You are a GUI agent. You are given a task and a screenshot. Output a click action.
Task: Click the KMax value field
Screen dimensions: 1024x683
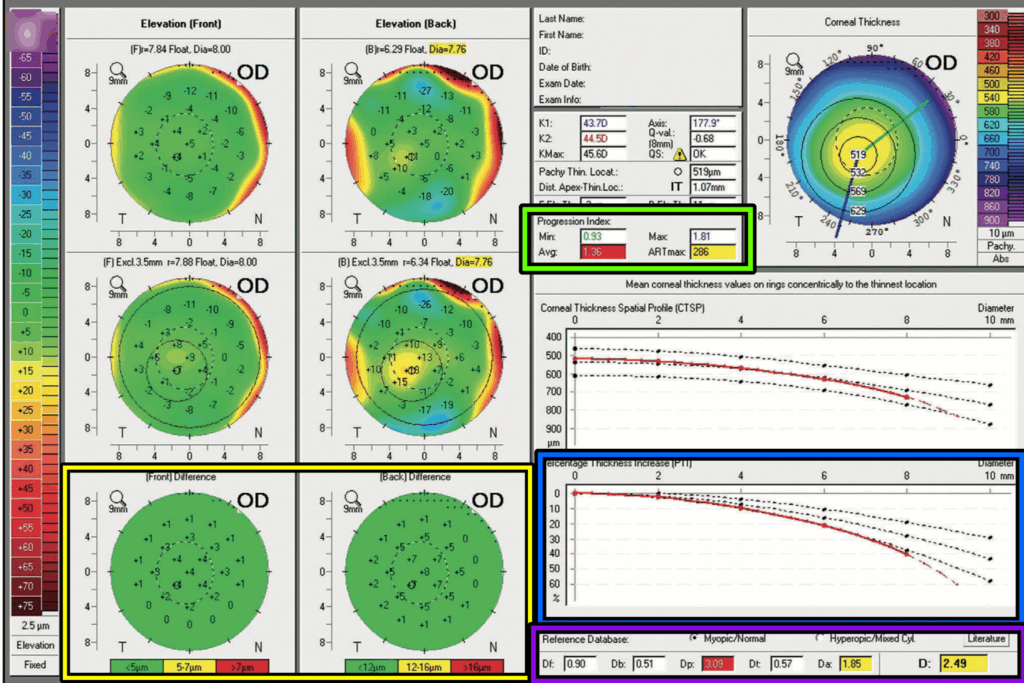pos(602,154)
